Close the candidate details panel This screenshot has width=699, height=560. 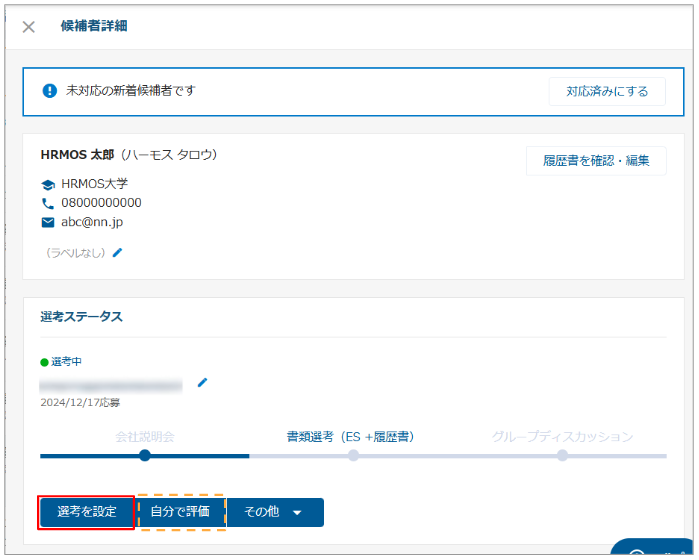tap(29, 27)
